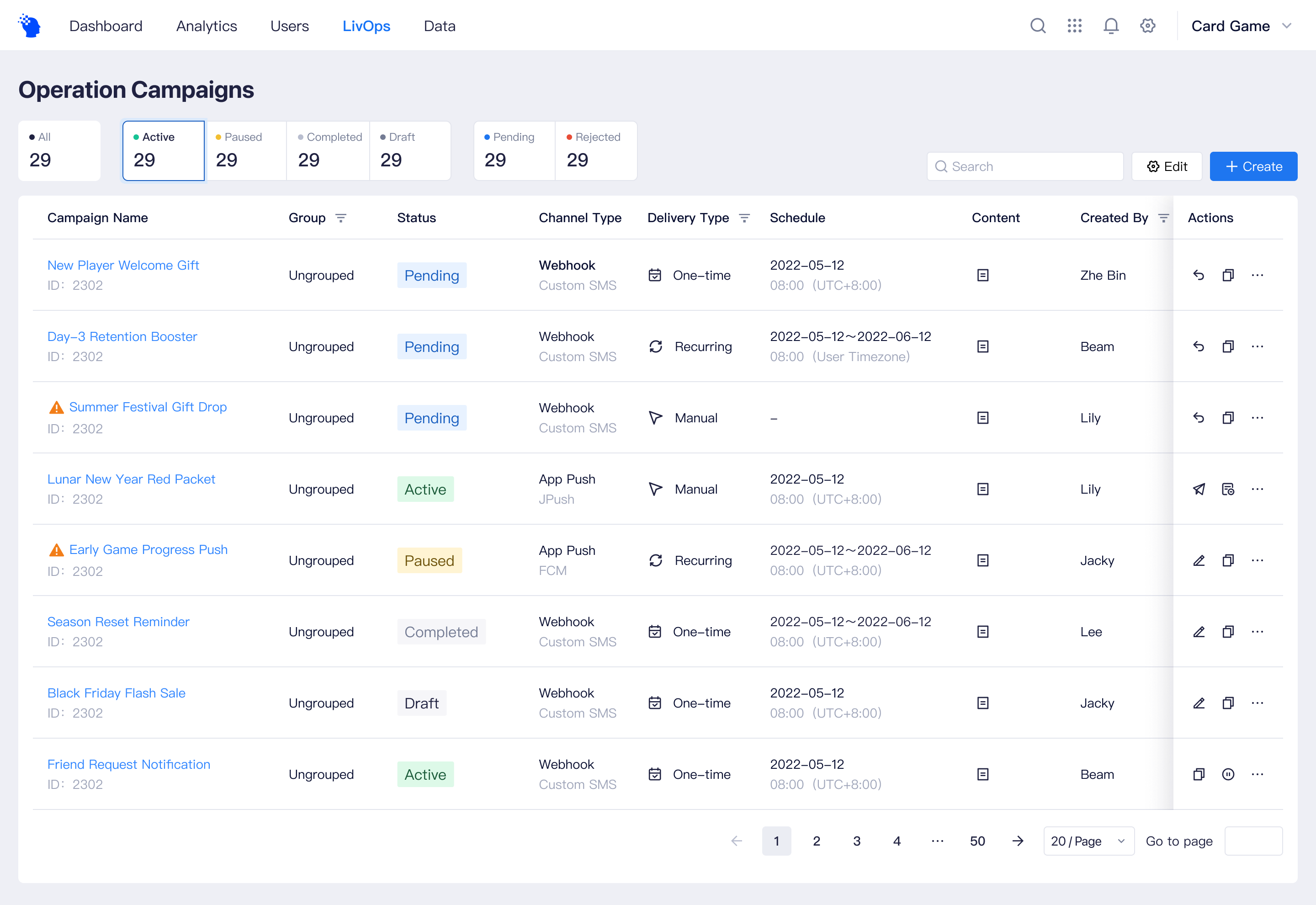Edit Black Friday Flash Sale via pencil icon
This screenshot has width=1316, height=905.
tap(1199, 703)
